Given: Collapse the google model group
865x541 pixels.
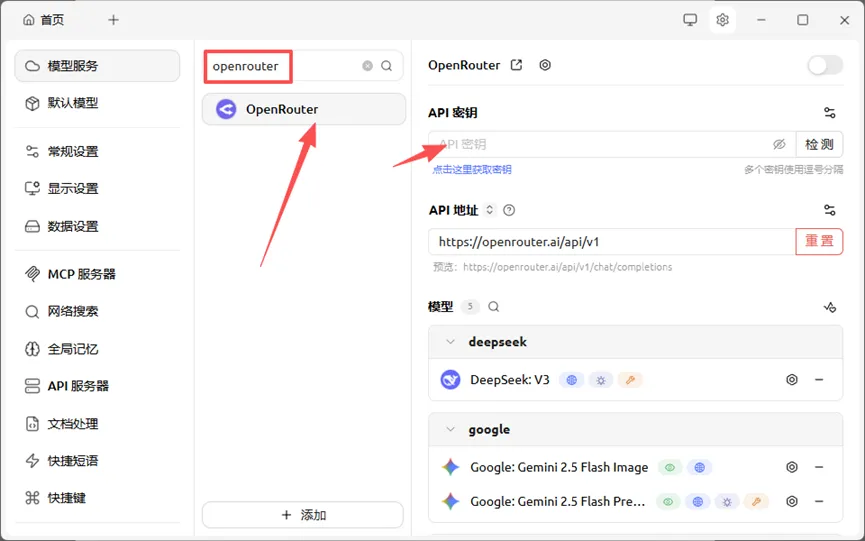Looking at the screenshot, I should point(451,430).
